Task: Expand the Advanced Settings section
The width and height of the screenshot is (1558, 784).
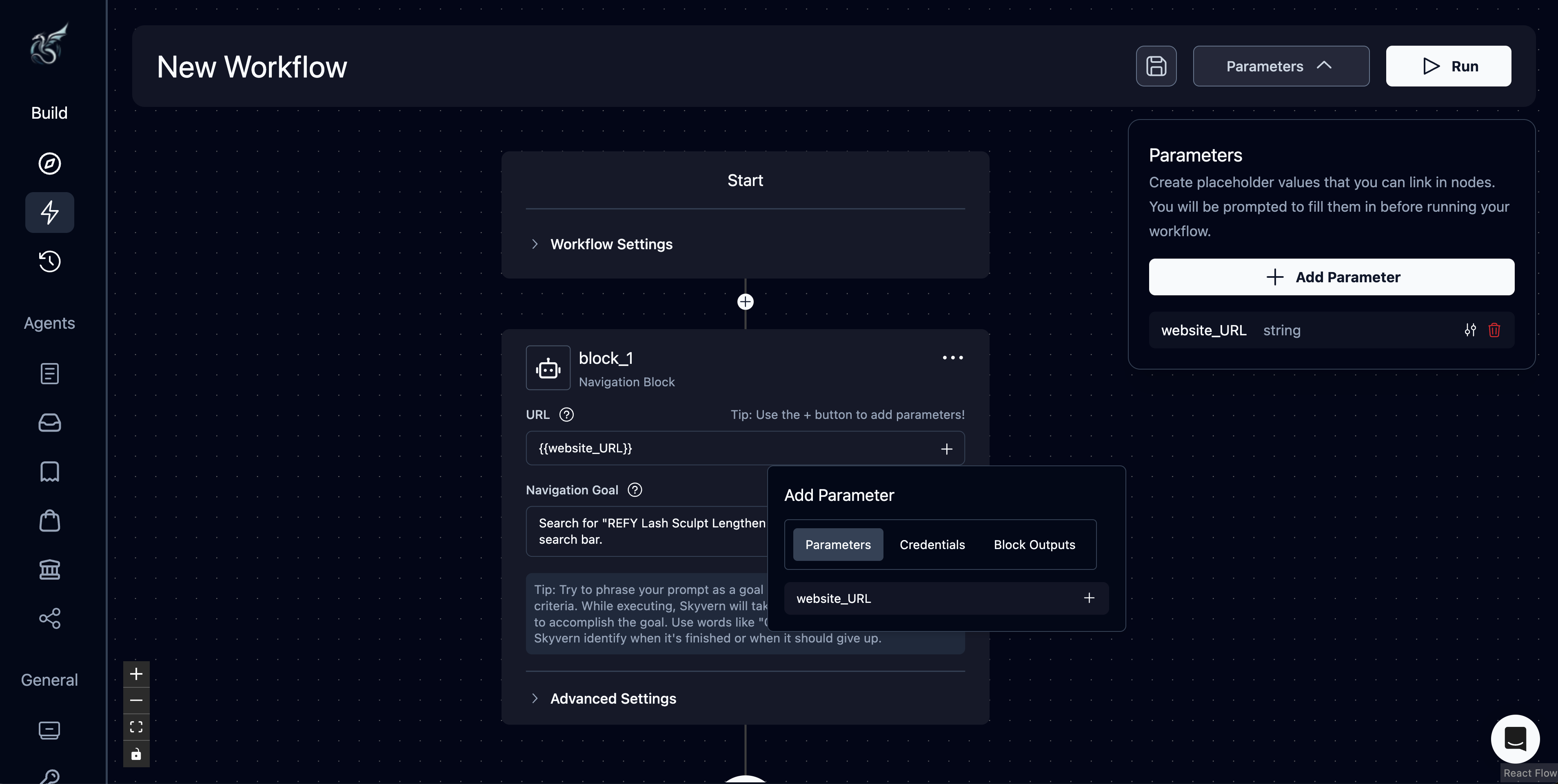Action: coord(613,699)
